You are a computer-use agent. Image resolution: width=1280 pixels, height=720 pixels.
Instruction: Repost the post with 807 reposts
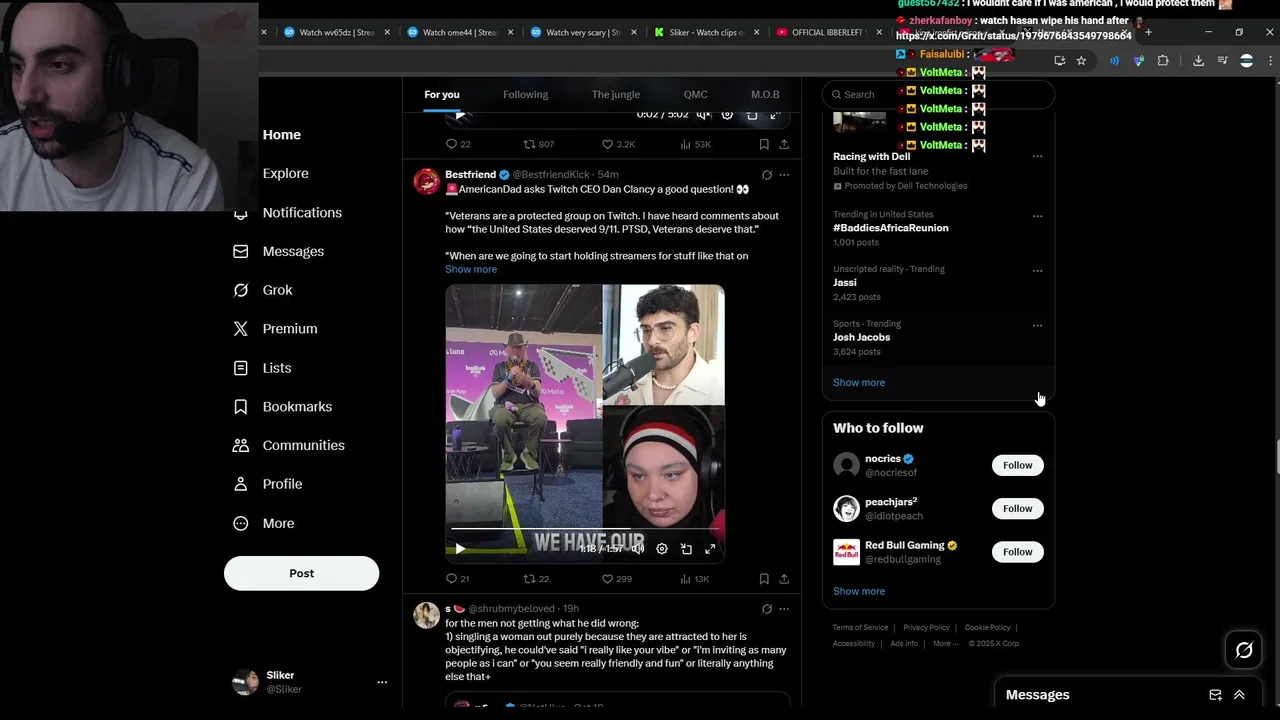tap(539, 144)
